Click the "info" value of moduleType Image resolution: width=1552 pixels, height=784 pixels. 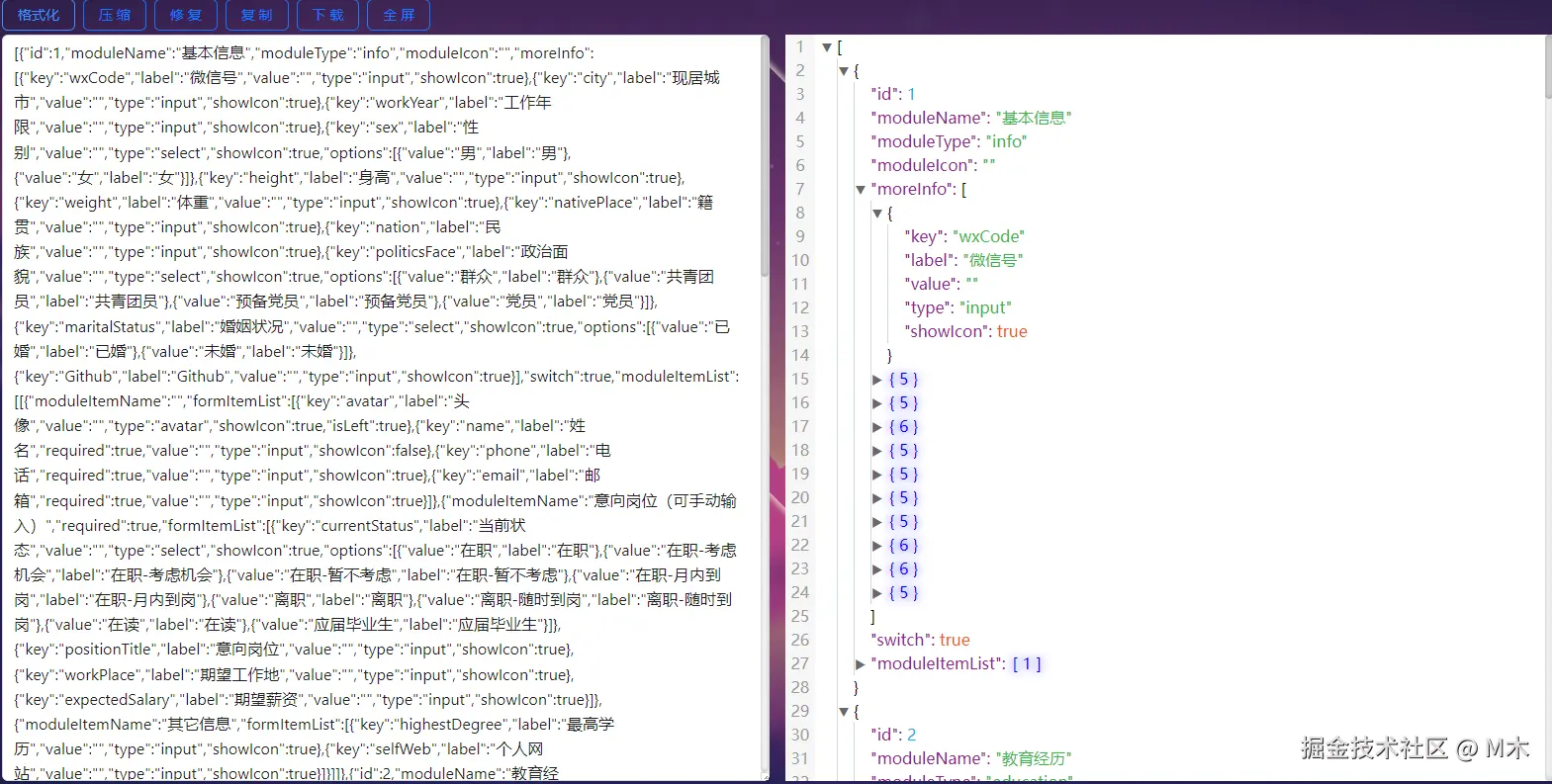[1006, 141]
